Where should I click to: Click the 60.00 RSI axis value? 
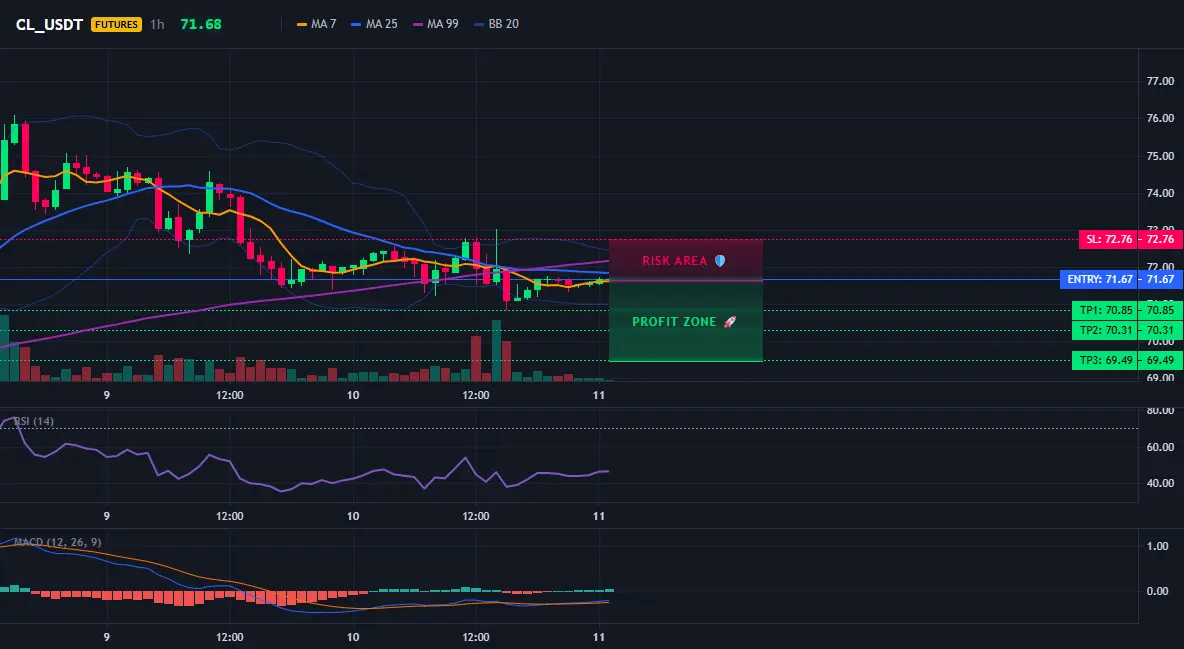pyautogui.click(x=1160, y=447)
